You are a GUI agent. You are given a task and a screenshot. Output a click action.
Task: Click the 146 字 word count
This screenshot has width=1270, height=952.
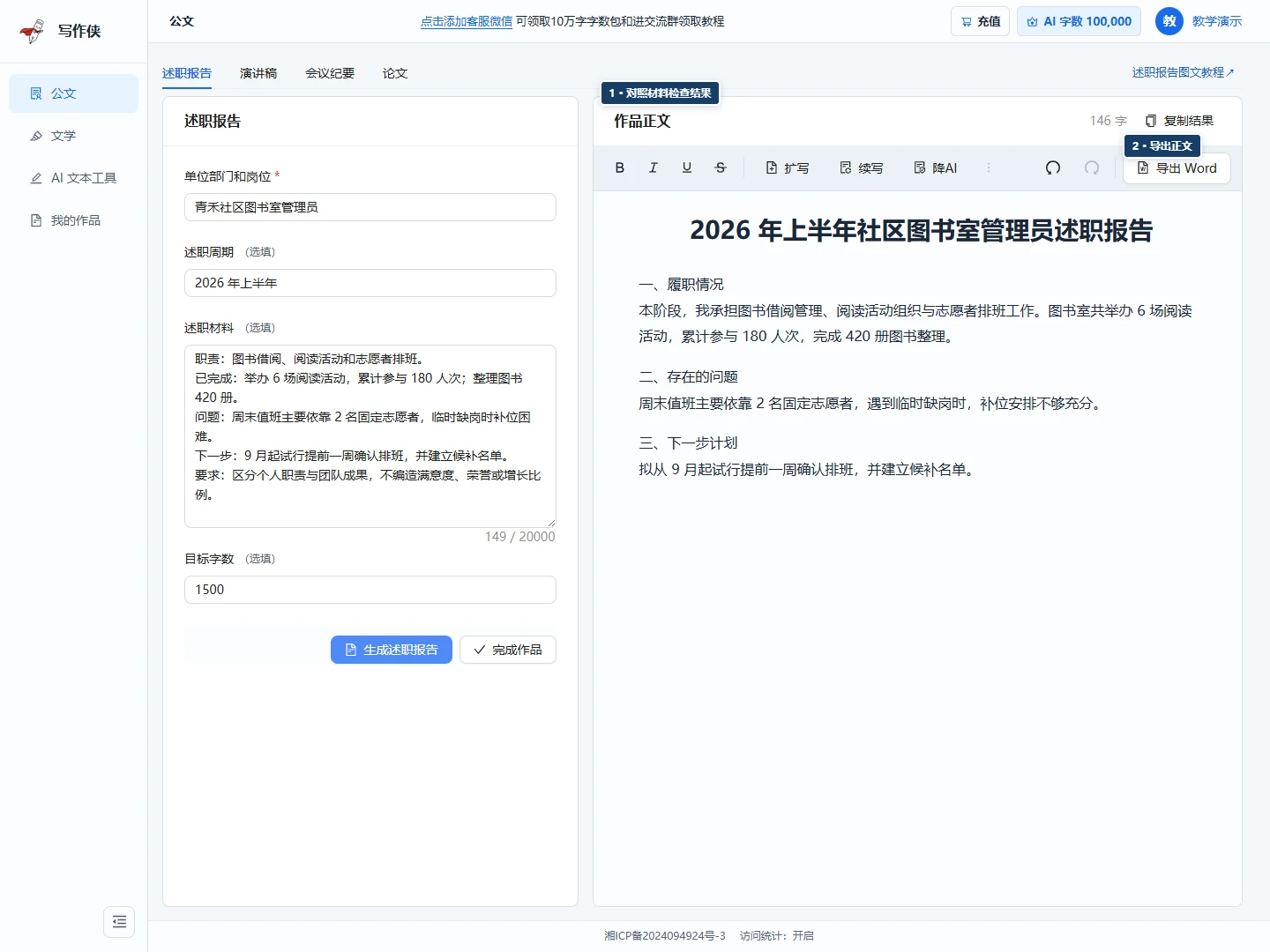[x=1109, y=121]
